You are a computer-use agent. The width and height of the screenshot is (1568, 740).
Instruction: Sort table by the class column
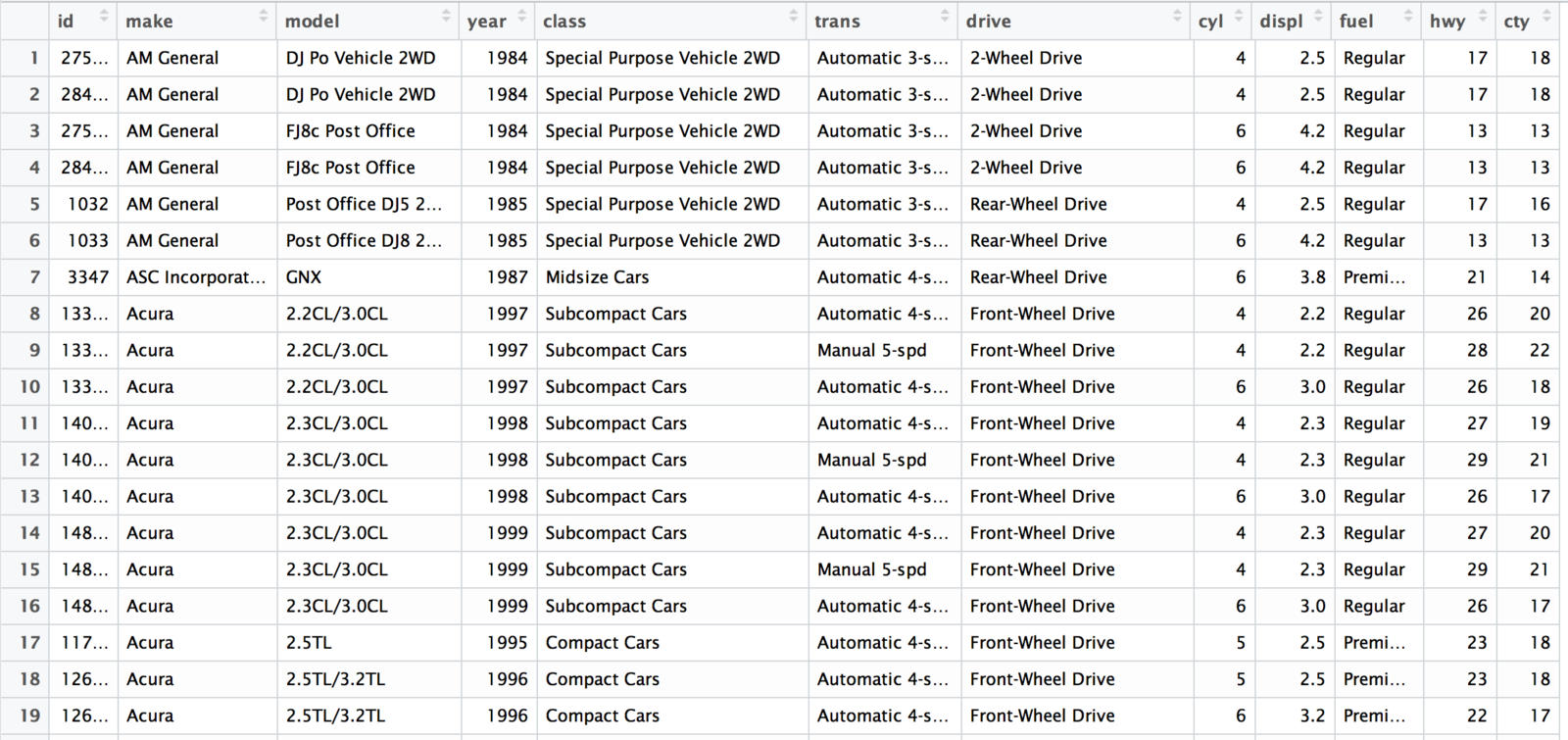(x=793, y=17)
